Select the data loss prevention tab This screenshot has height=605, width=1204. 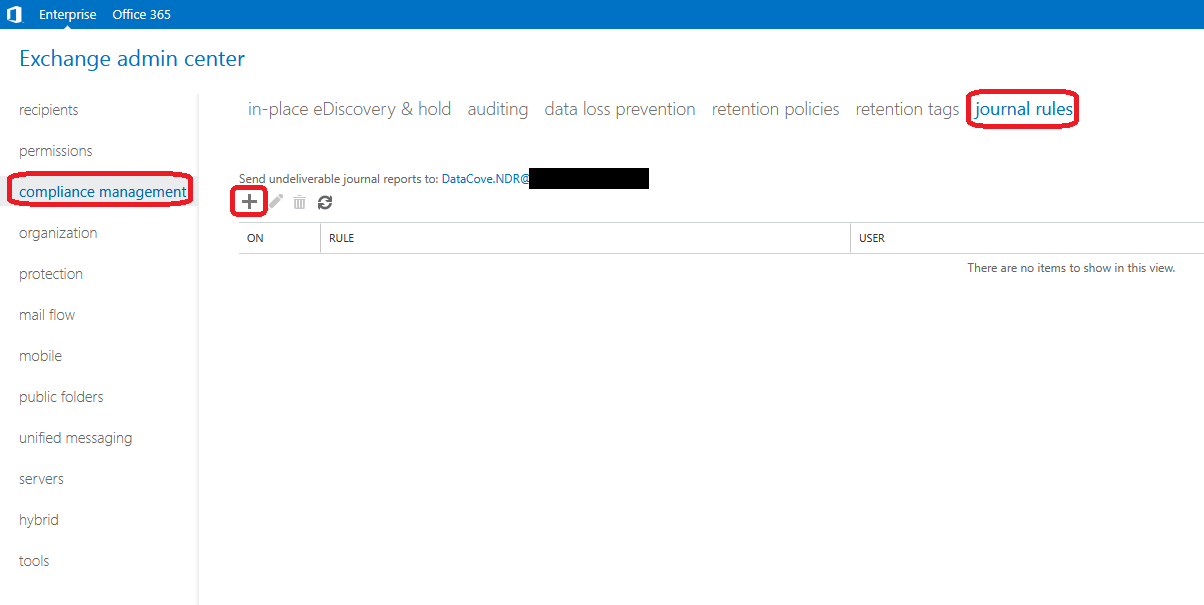click(x=619, y=109)
